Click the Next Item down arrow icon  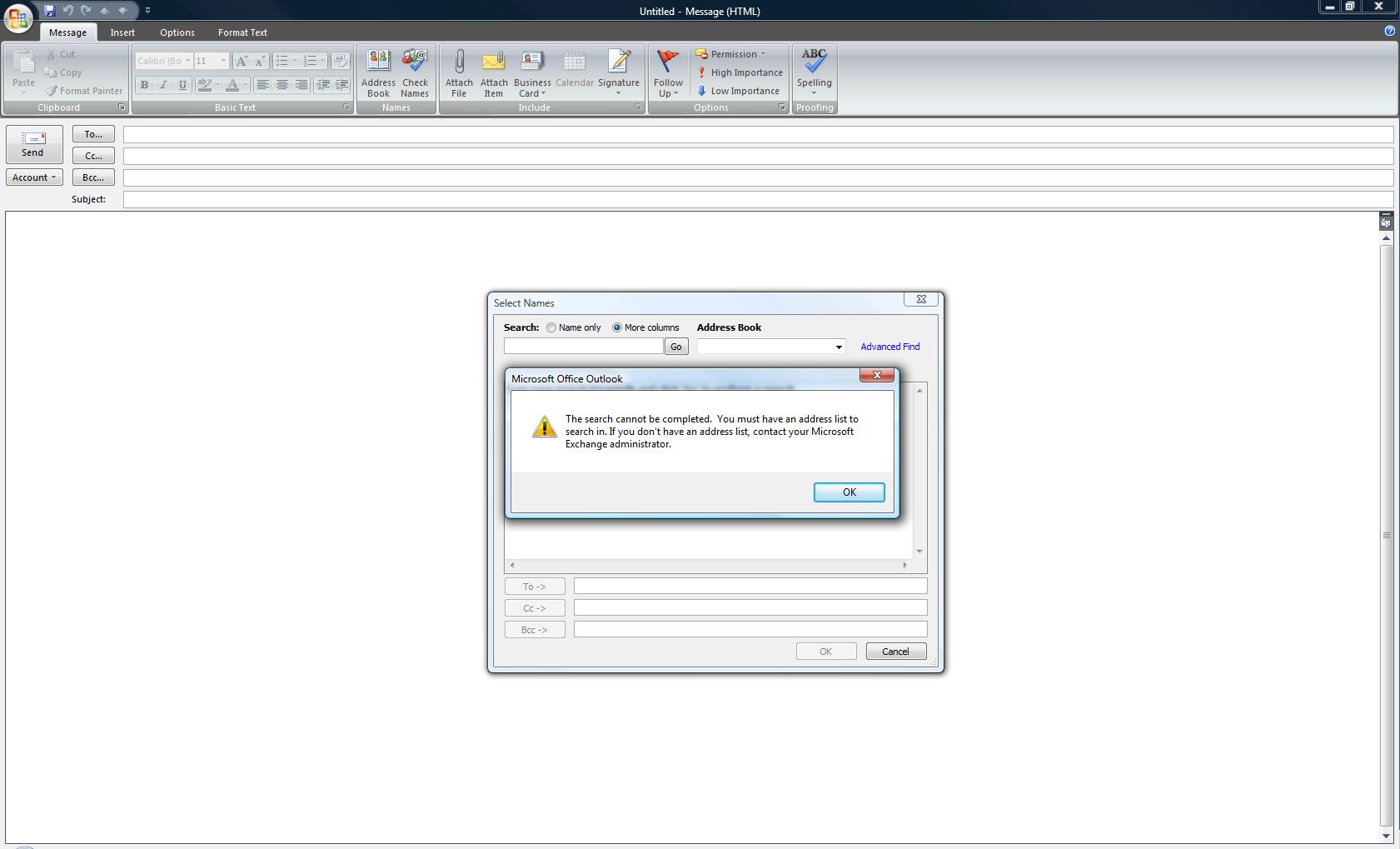[x=122, y=11]
